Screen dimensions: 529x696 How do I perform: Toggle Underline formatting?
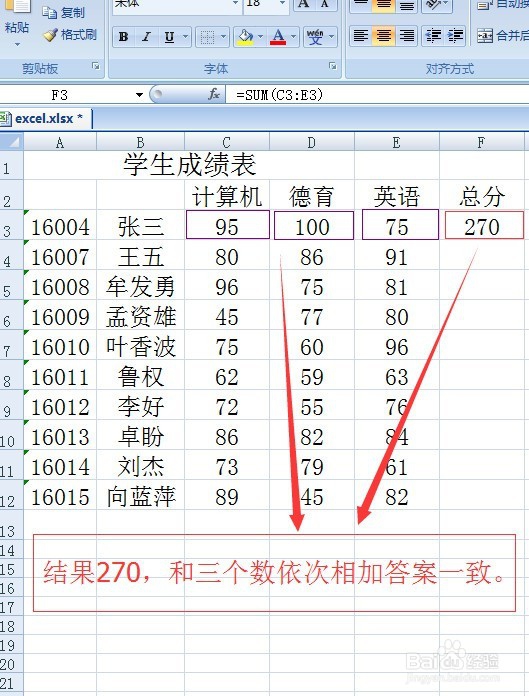point(169,37)
